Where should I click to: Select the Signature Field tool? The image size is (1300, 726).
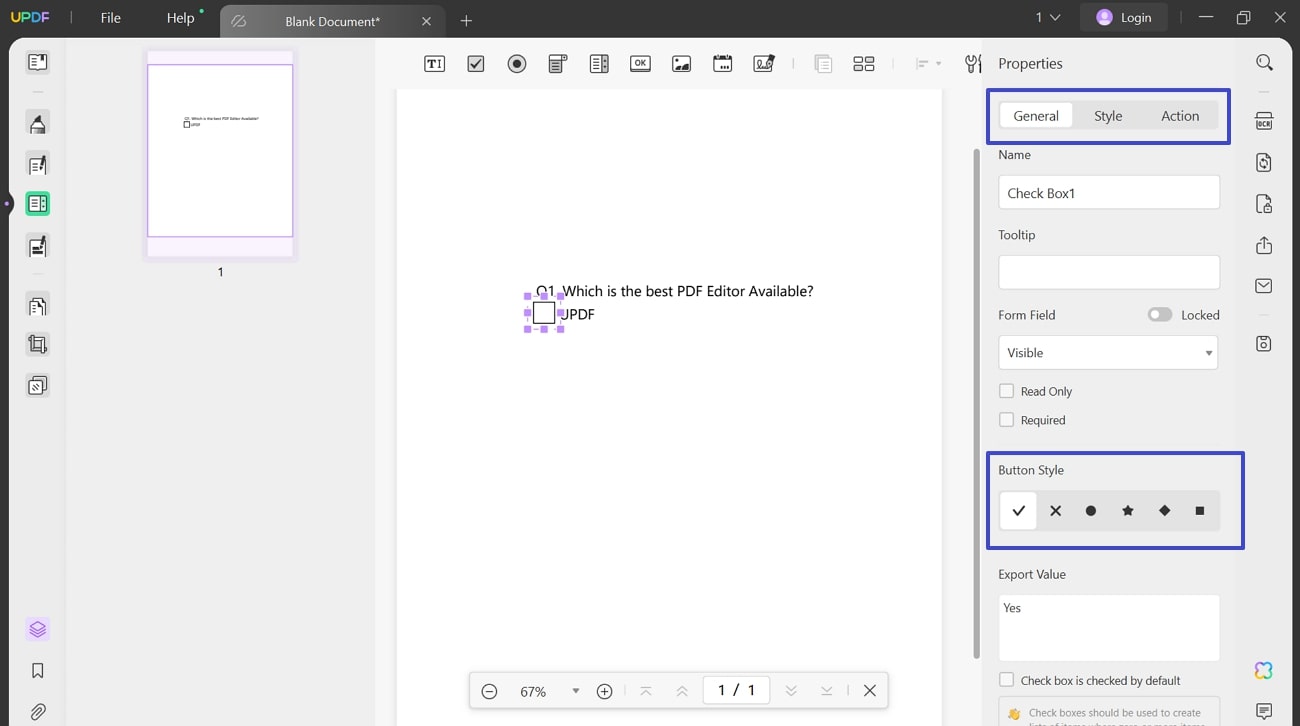pos(763,63)
